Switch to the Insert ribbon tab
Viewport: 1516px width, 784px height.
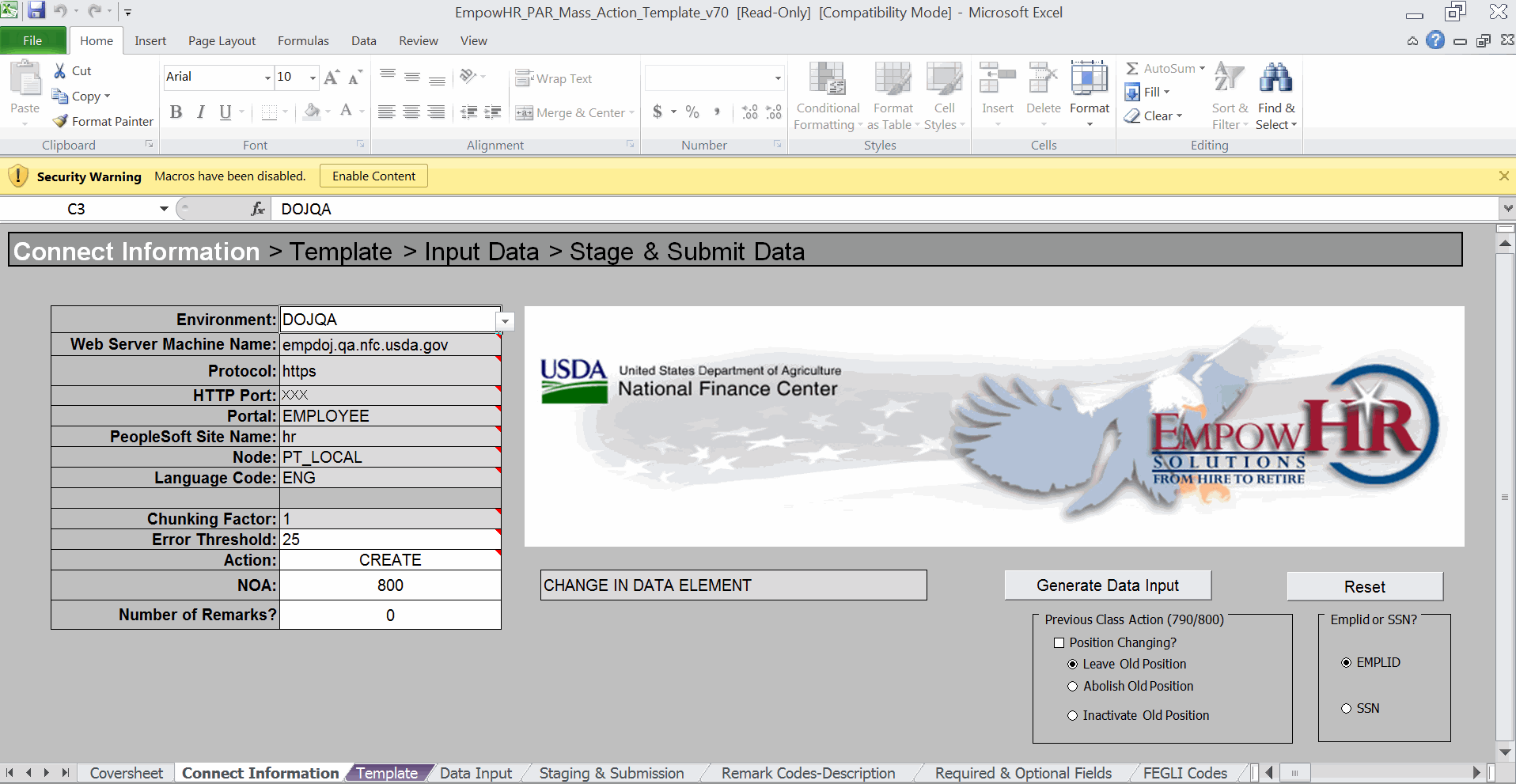[150, 41]
